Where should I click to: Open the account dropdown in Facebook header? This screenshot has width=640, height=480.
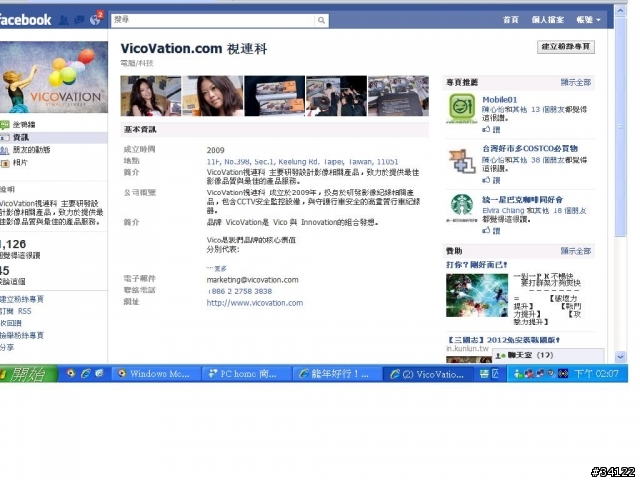[x=588, y=20]
